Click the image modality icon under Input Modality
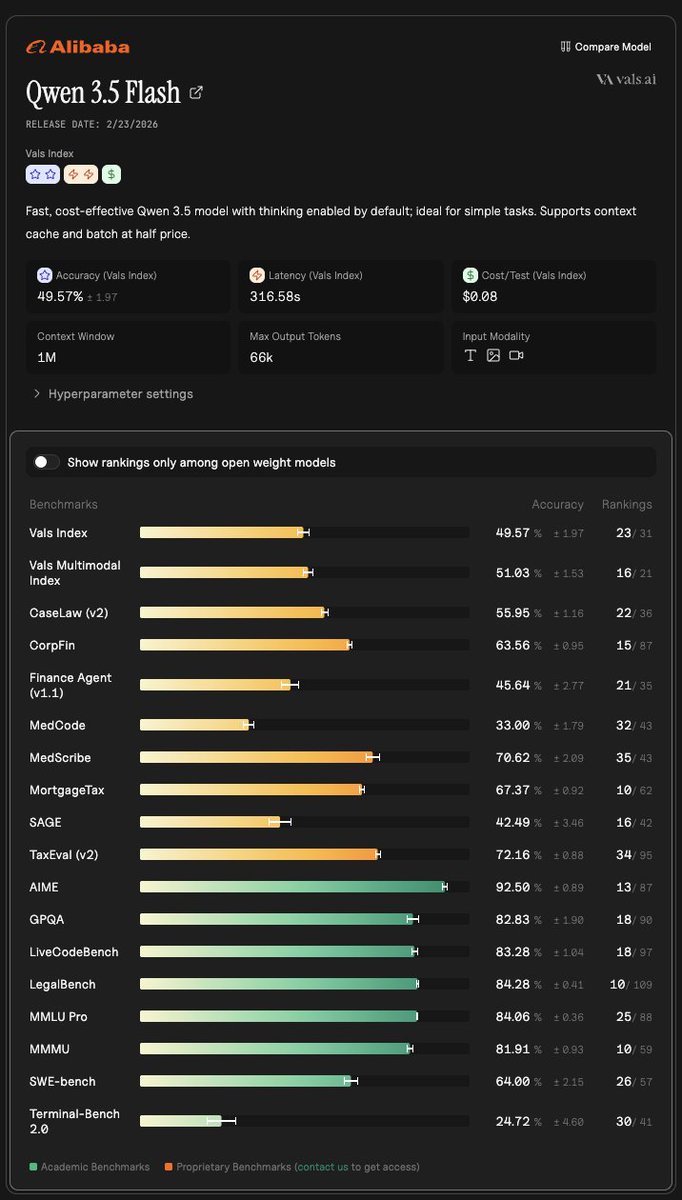Screen dimensions: 682x1200 tap(493, 356)
